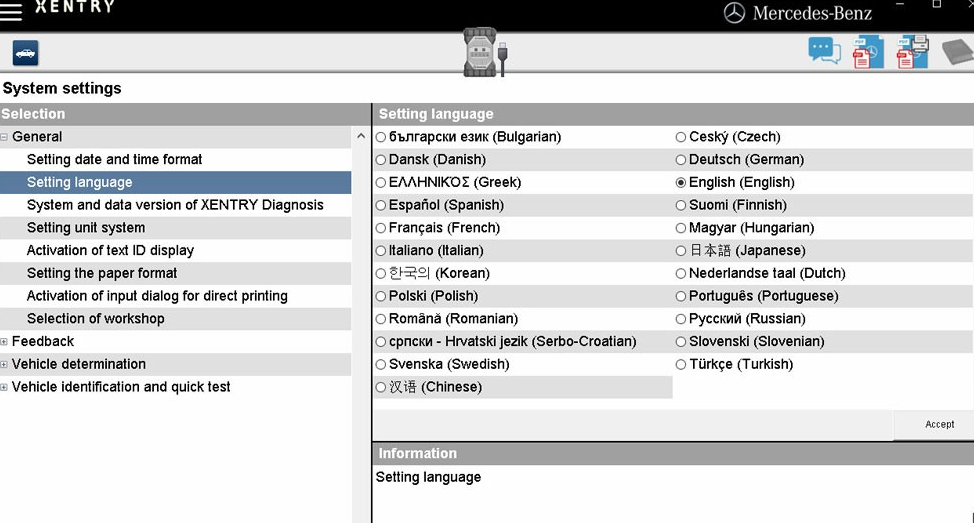Select Serbo-Croatian language radio button
Image resolution: width=974 pixels, height=523 pixels.
(x=381, y=342)
